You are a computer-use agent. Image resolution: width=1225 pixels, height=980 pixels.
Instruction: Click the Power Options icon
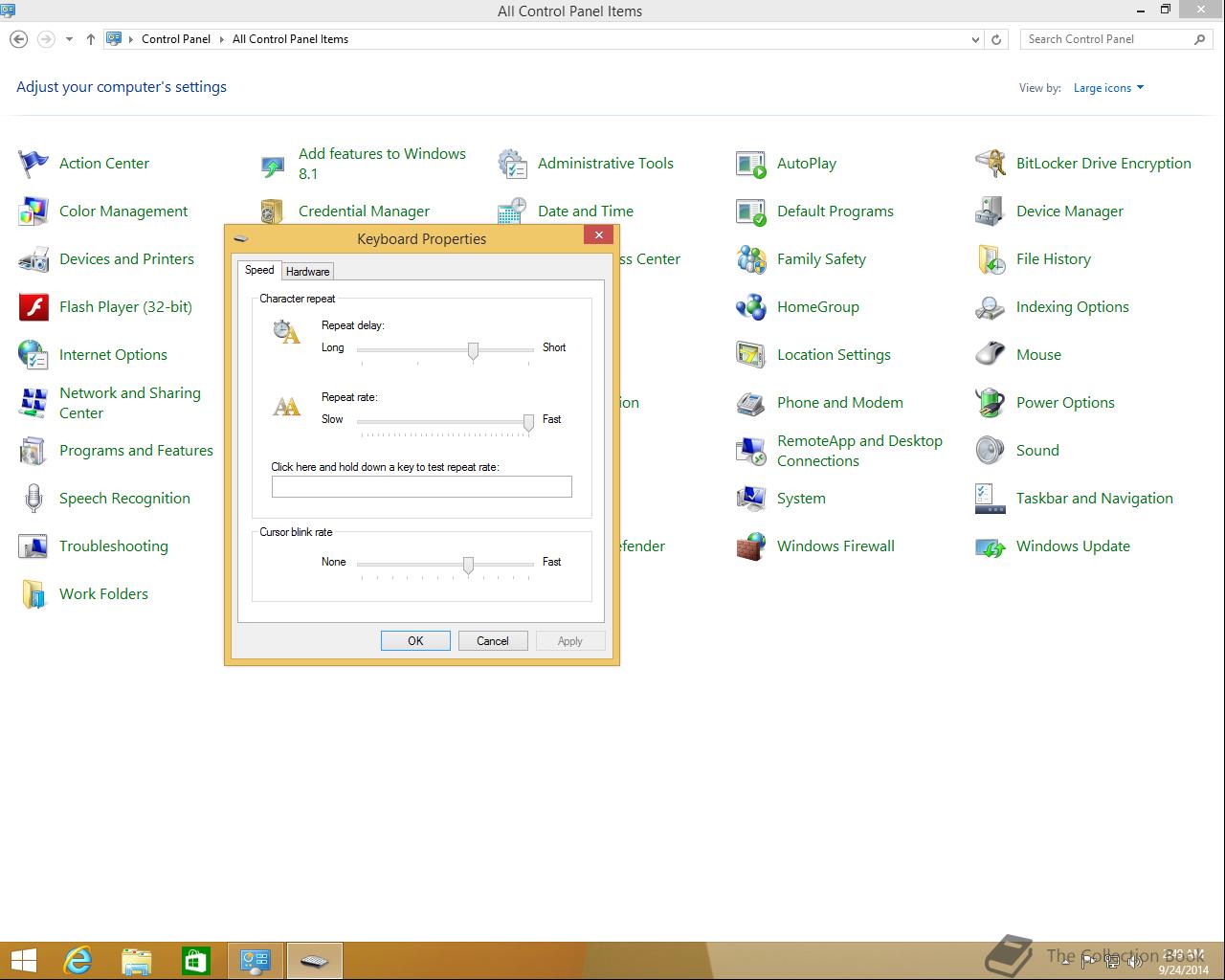[991, 403]
